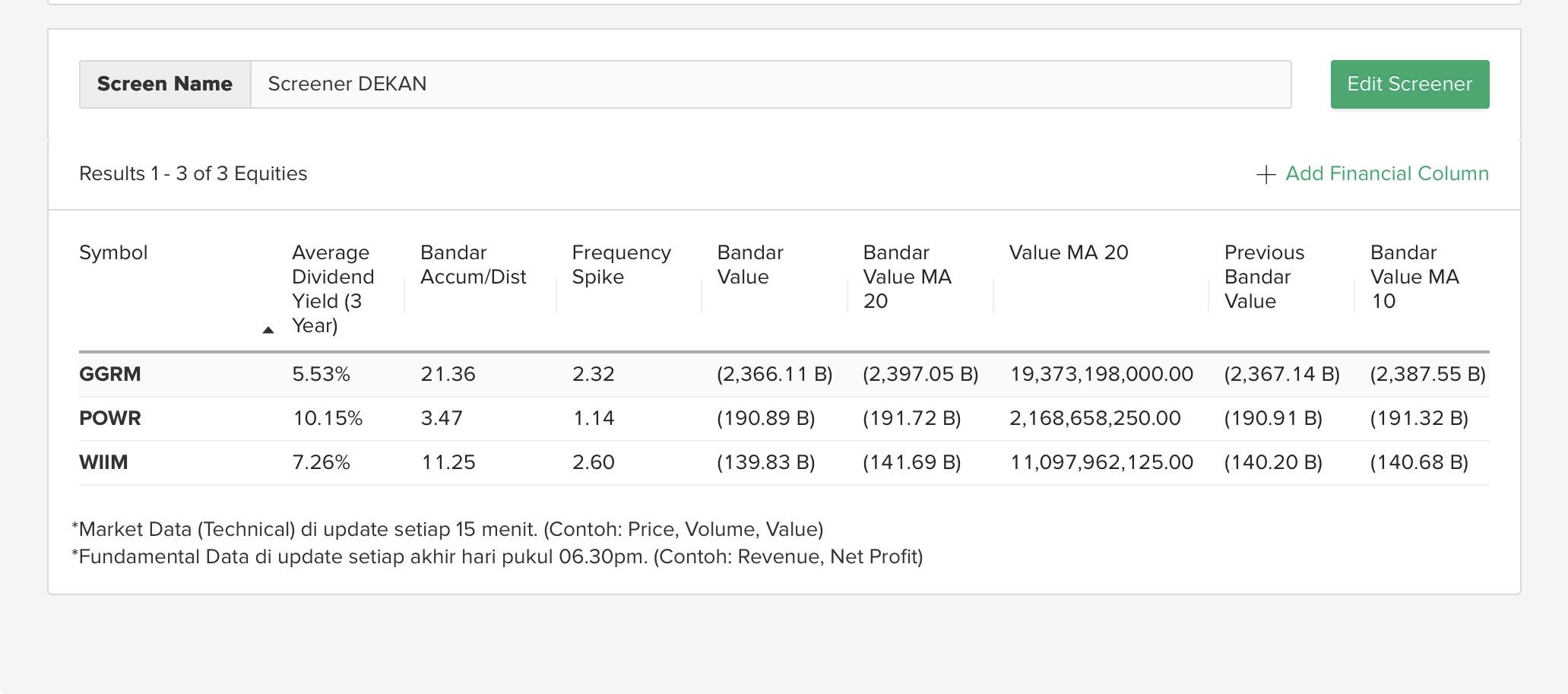Click the Previous Bandar Value header
This screenshot has height=694, width=1568.
pyautogui.click(x=1264, y=277)
